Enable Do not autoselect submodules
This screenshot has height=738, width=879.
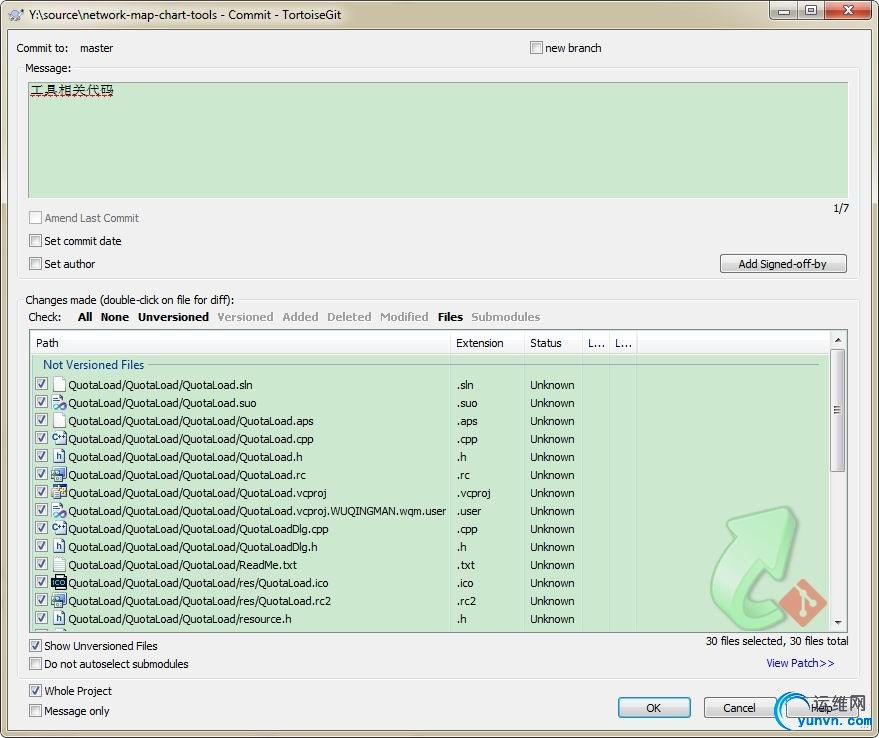pyautogui.click(x=35, y=663)
